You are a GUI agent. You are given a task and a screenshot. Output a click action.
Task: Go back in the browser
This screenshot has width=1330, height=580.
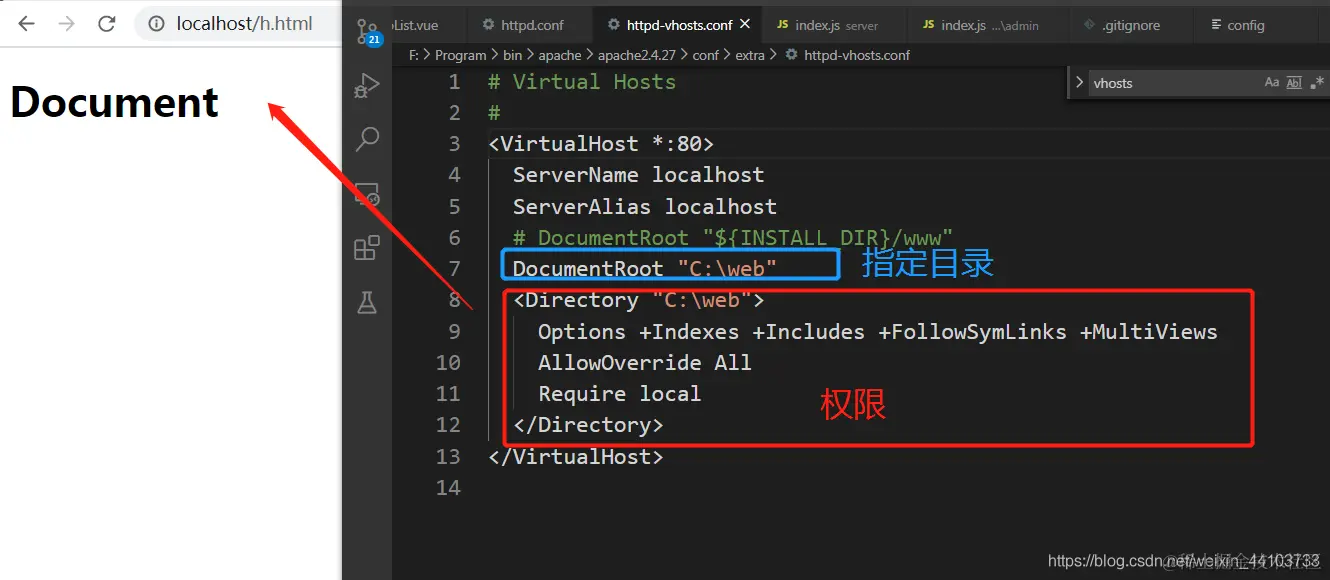point(27,24)
